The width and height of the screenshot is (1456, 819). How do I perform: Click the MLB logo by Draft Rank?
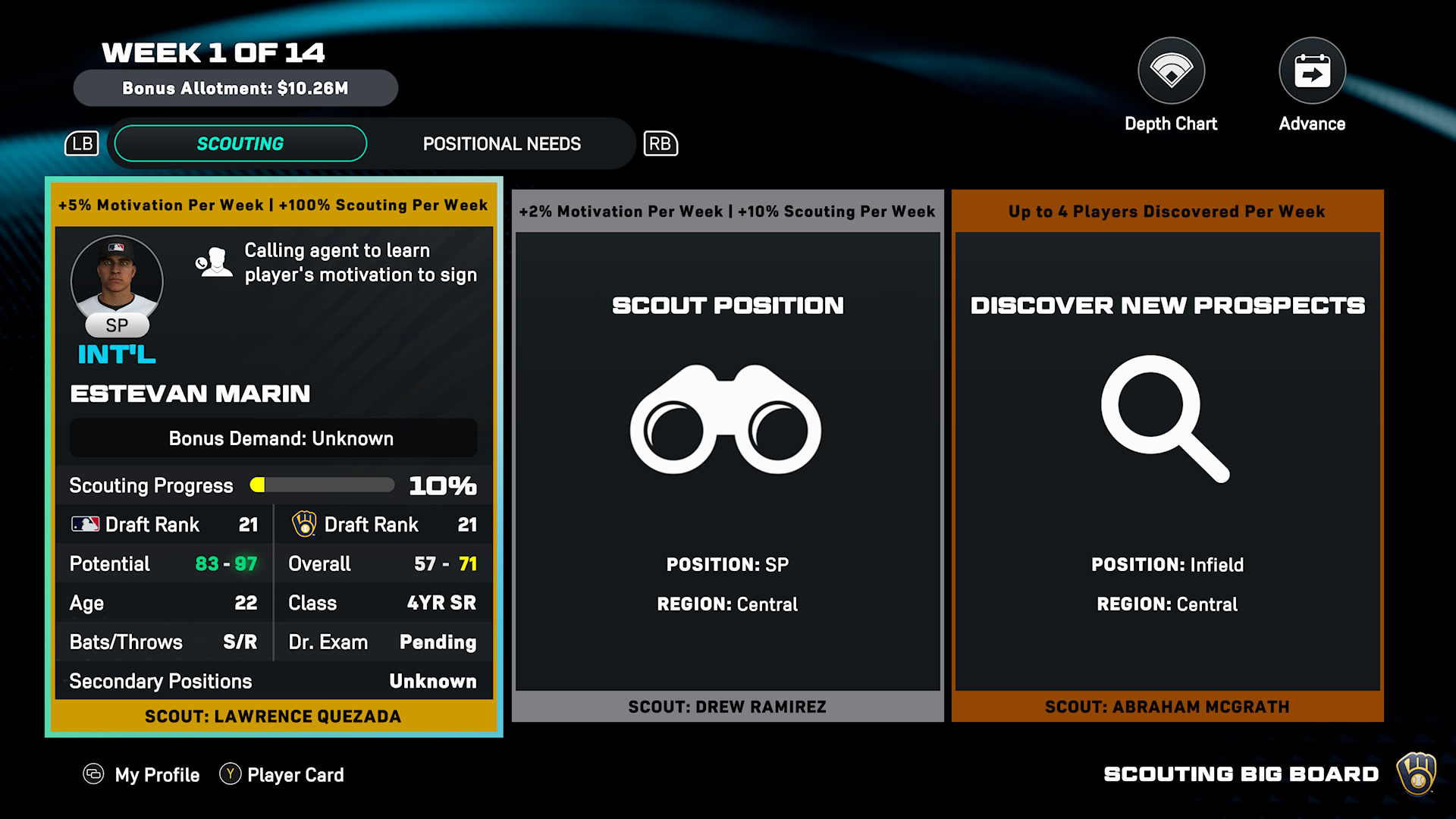(85, 524)
